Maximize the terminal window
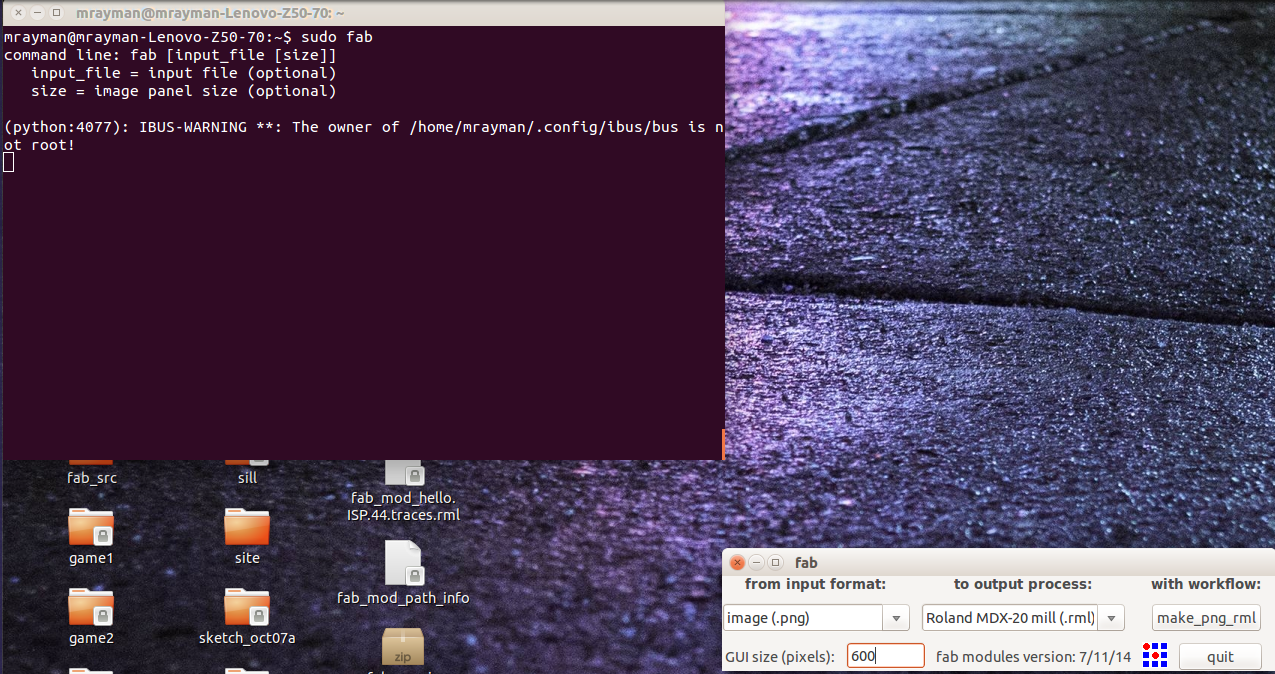The width and height of the screenshot is (1275, 674). (56, 13)
